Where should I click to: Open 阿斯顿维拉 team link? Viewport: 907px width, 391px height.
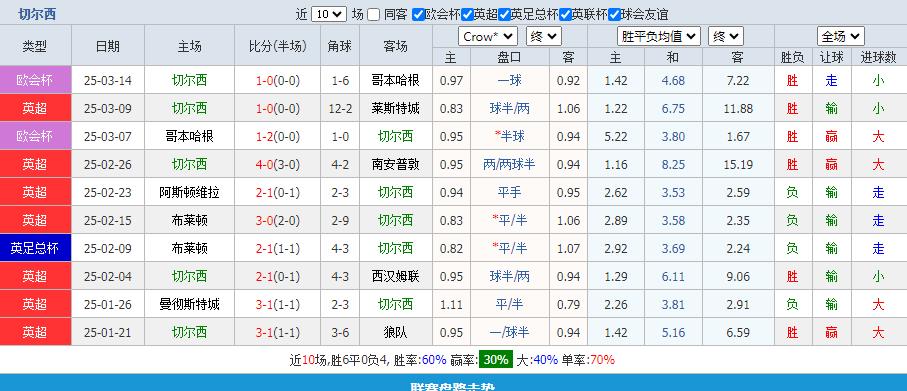[189, 192]
